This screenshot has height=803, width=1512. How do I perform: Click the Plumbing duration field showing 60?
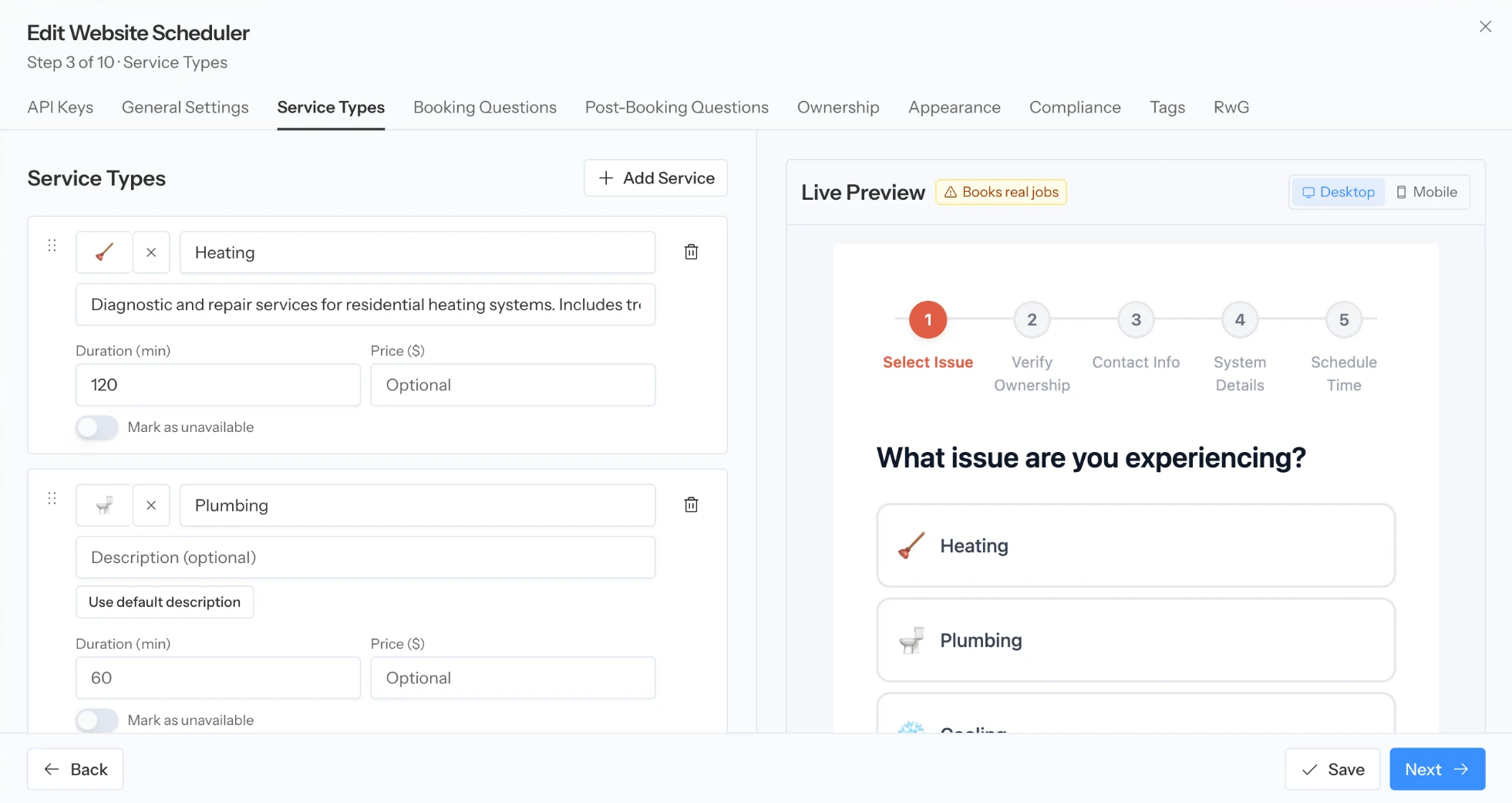(x=218, y=678)
